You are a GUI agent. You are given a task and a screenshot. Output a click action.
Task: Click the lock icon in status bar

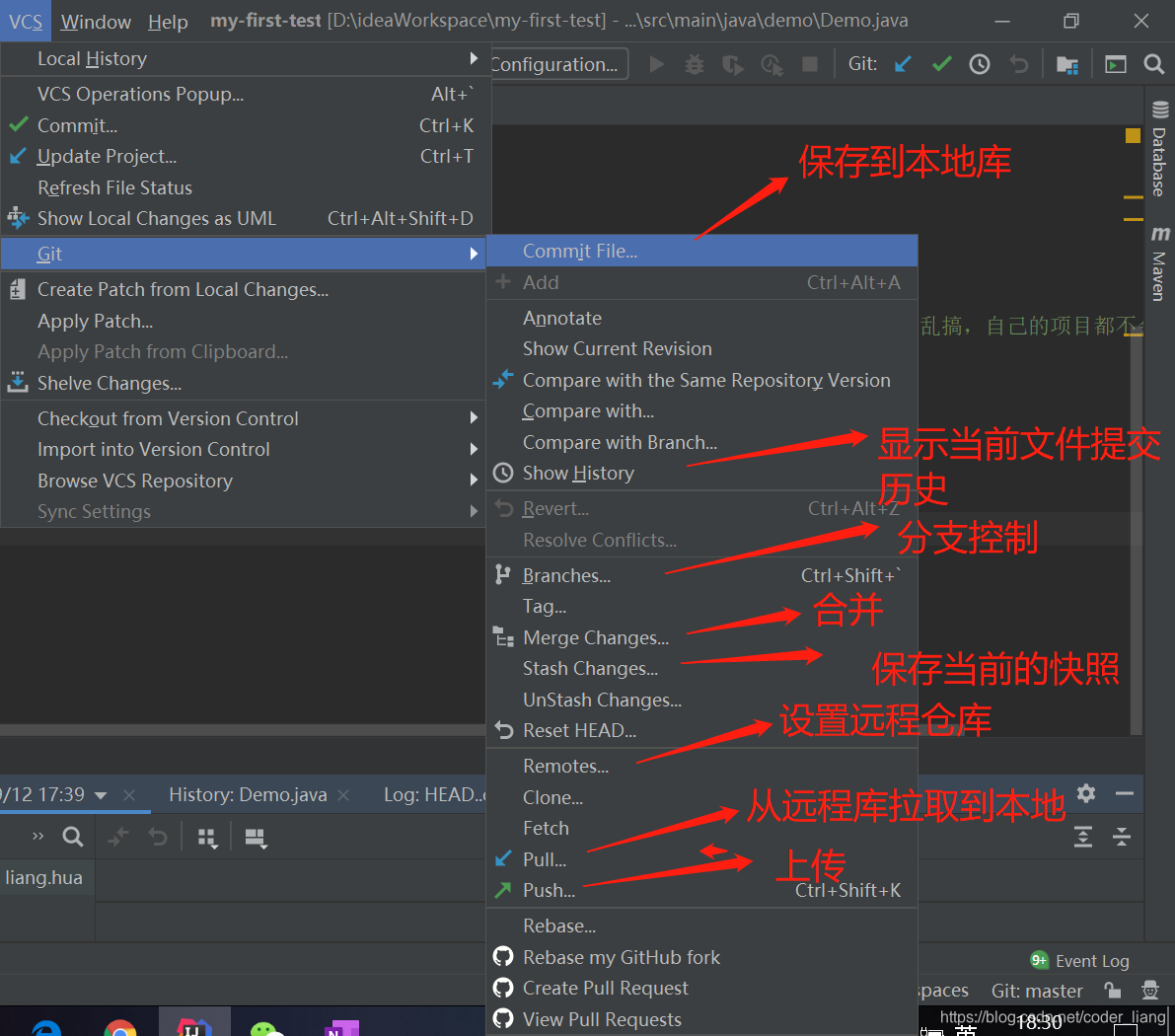(1113, 991)
